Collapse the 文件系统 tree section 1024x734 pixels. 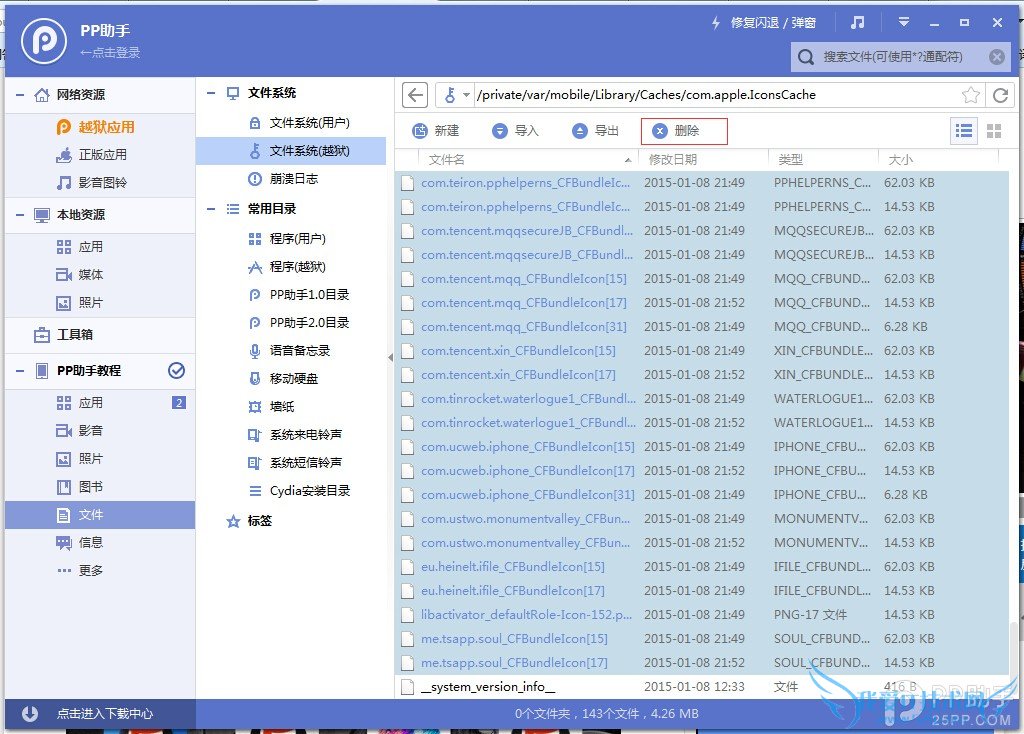tap(209, 93)
